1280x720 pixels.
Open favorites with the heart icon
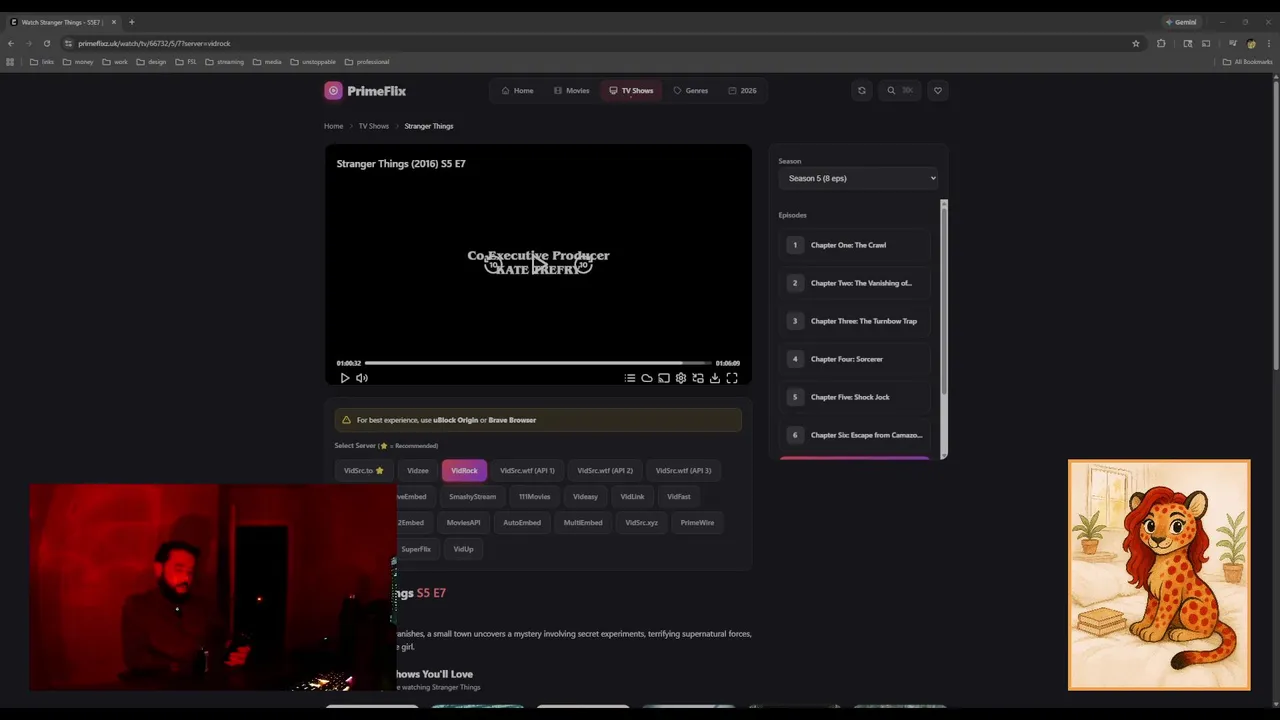pos(938,90)
